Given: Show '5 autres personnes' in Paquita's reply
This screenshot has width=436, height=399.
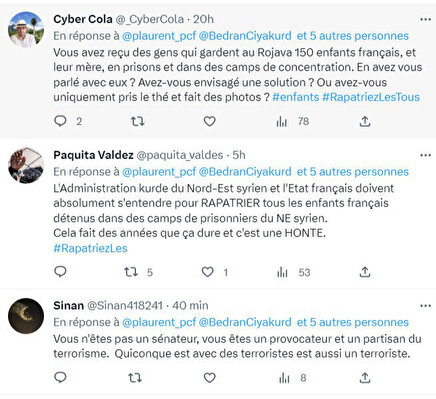Looking at the screenshot, I should click(x=353, y=172).
